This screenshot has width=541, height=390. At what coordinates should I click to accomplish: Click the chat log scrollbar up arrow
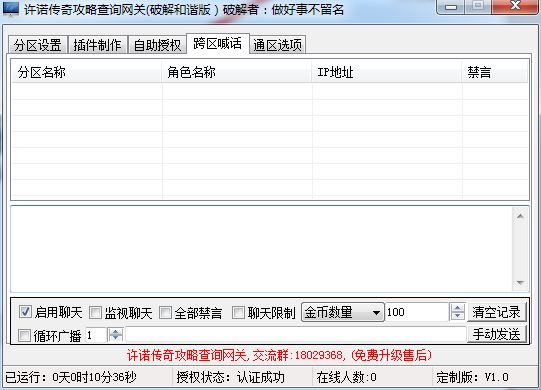click(x=520, y=216)
